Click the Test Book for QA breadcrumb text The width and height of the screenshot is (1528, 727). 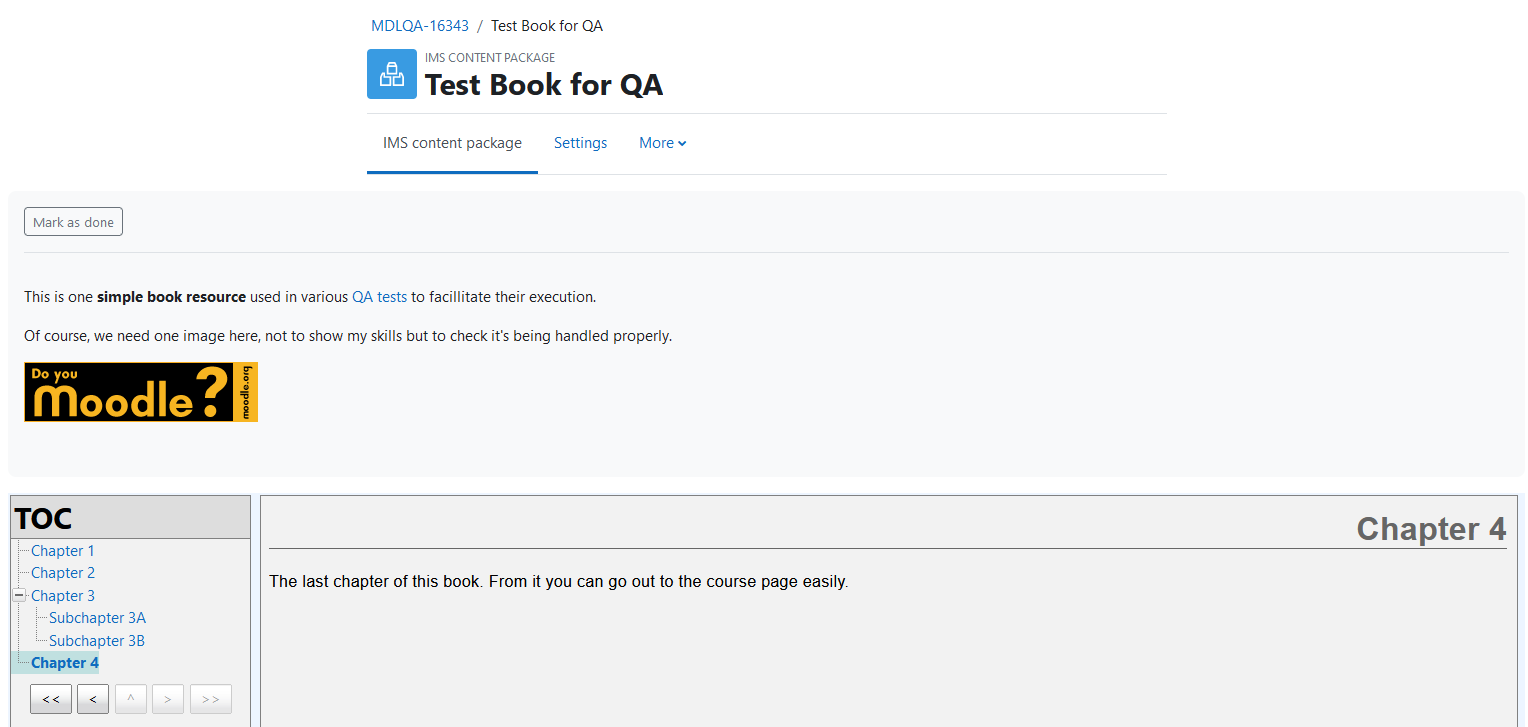pos(547,26)
